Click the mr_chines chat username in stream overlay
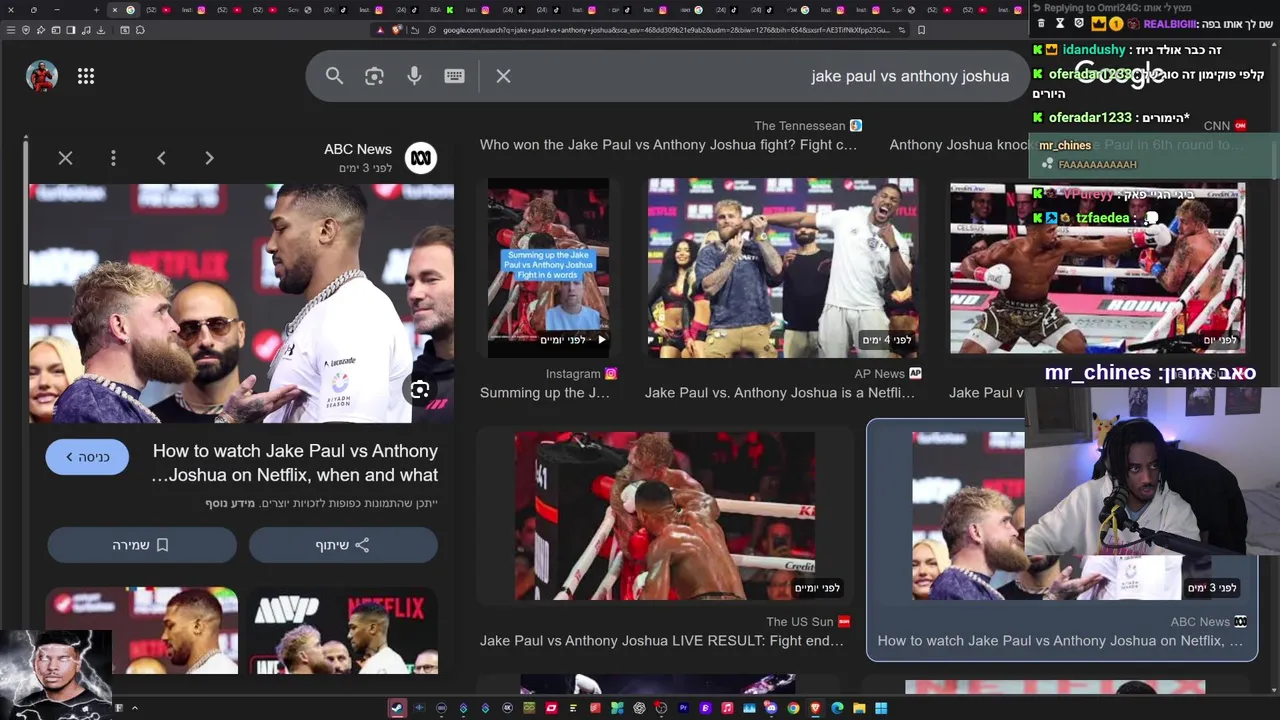 click(x=1065, y=146)
